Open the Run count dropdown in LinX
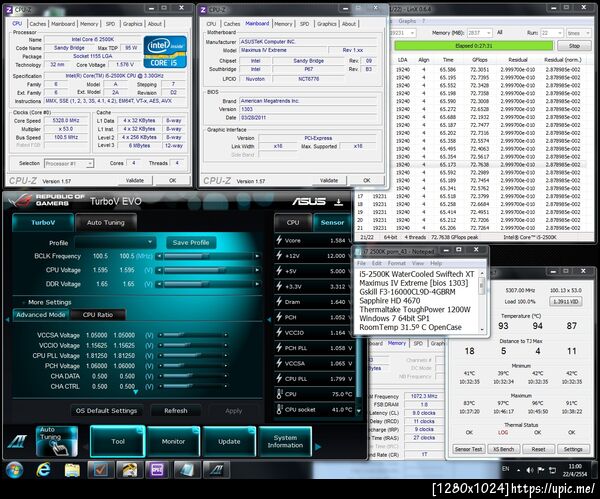The height and width of the screenshot is (499, 600). (x=551, y=33)
